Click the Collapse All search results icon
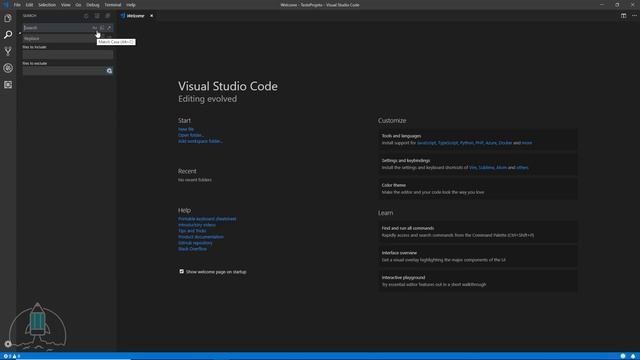The width and height of the screenshot is (640, 360). pyautogui.click(x=107, y=16)
